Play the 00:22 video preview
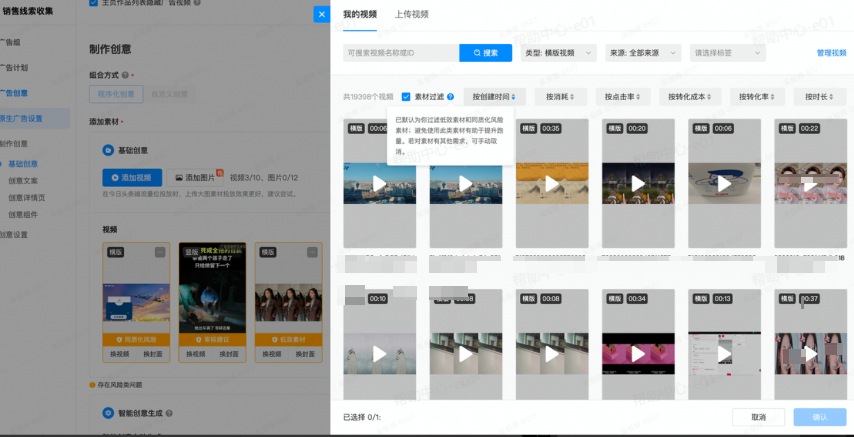Screen dimensions: 854x437 [x=810, y=184]
